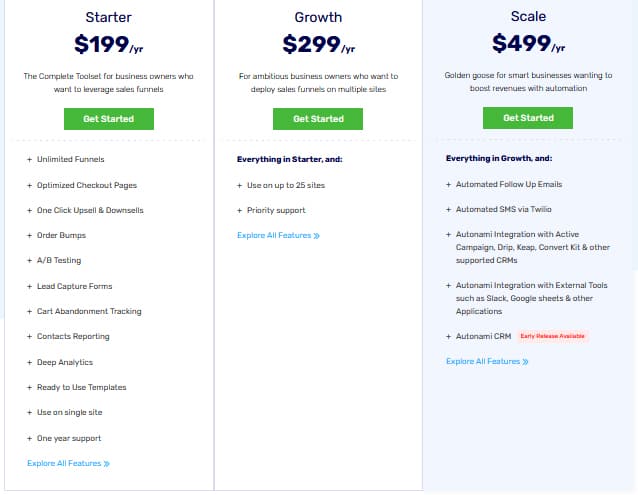The height and width of the screenshot is (495, 638).
Task: Click plus icon beside Autonami CRM
Action: pyautogui.click(x=448, y=336)
